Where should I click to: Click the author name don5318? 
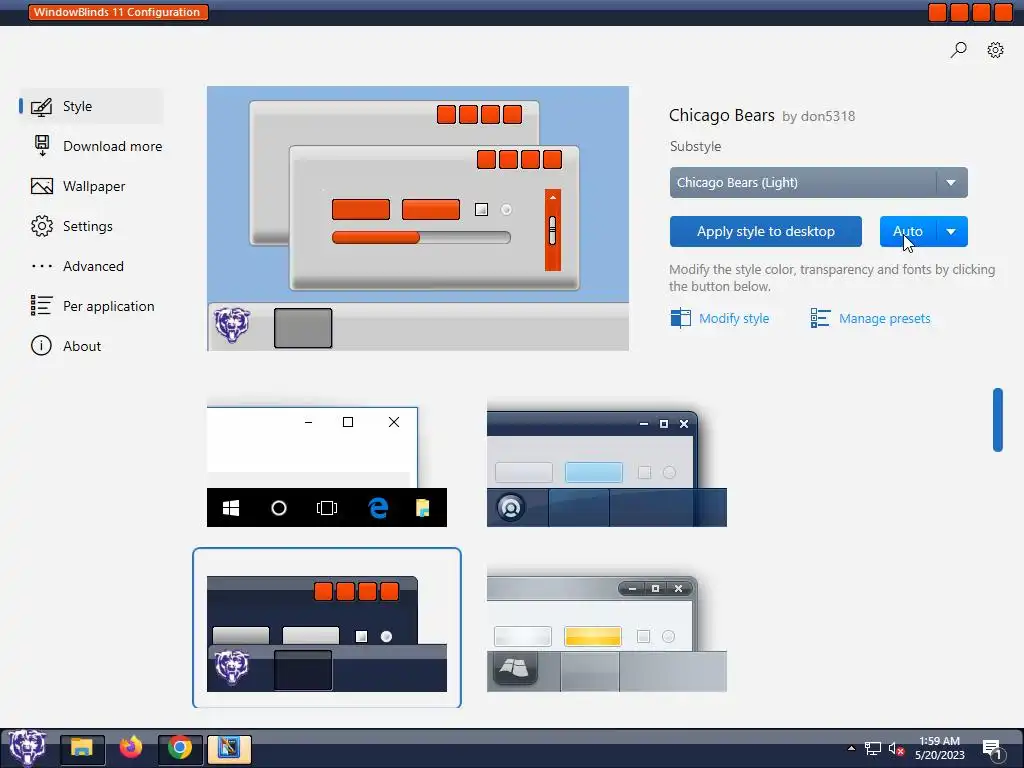827,116
